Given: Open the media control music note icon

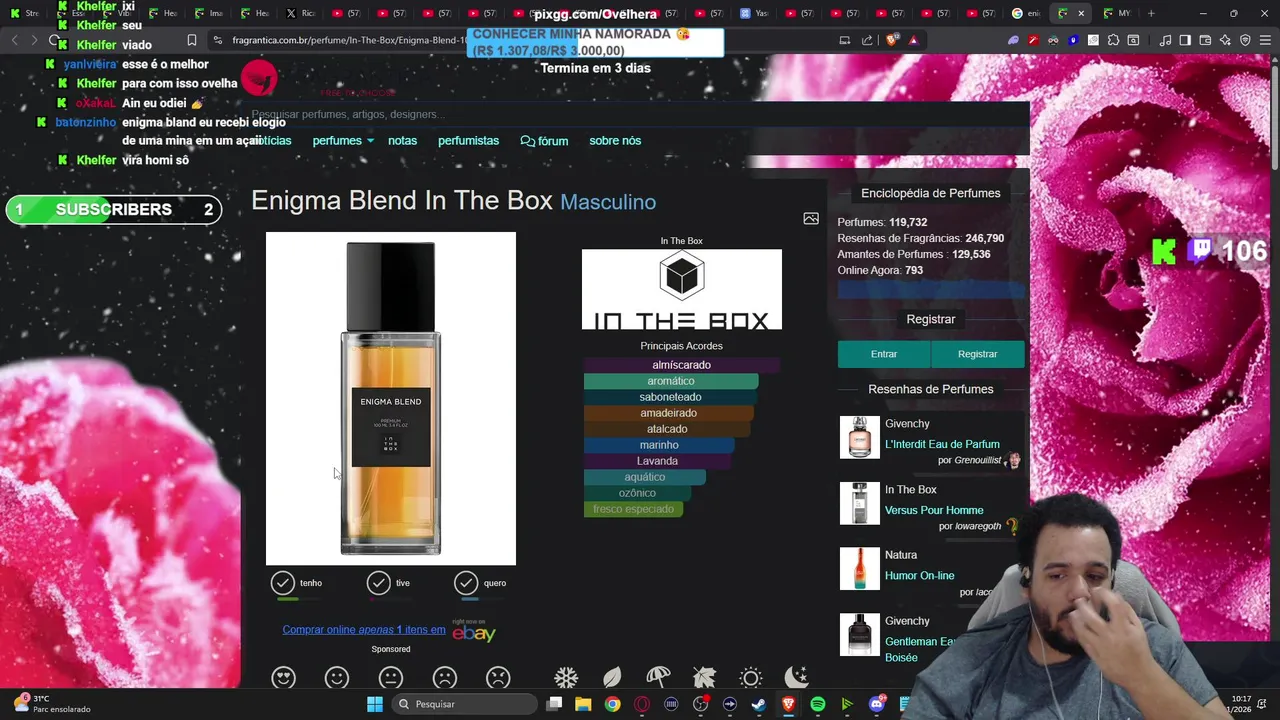Looking at the screenshot, I should [1165, 40].
